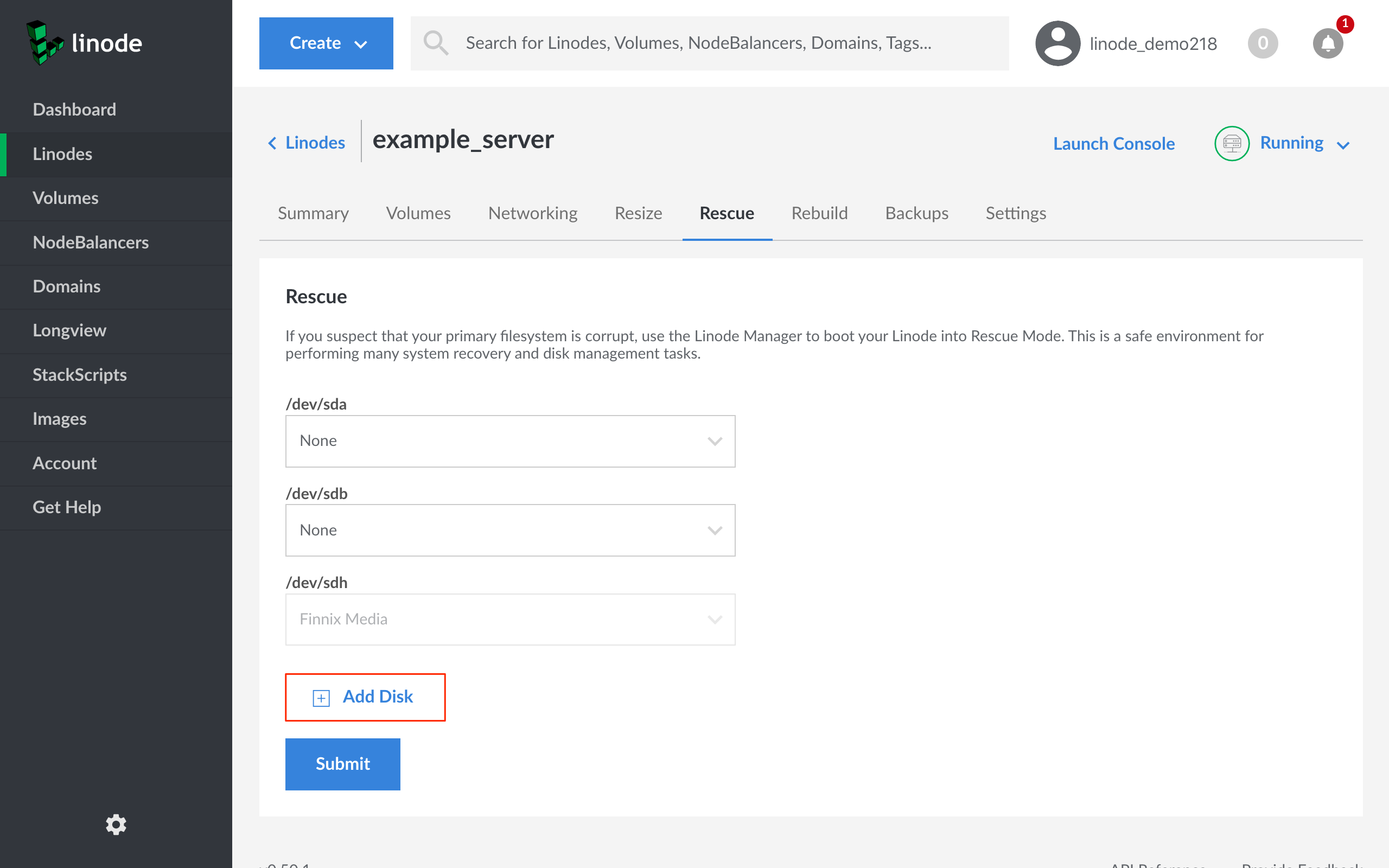
Task: Expand the Running status menu
Action: 1303,144
